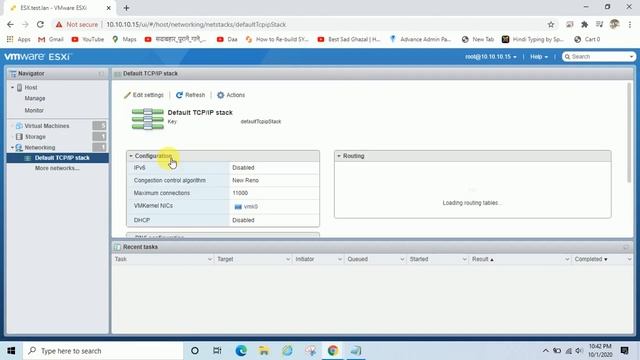
Task: Open the Task column dropdown arrow
Action: 210,260
